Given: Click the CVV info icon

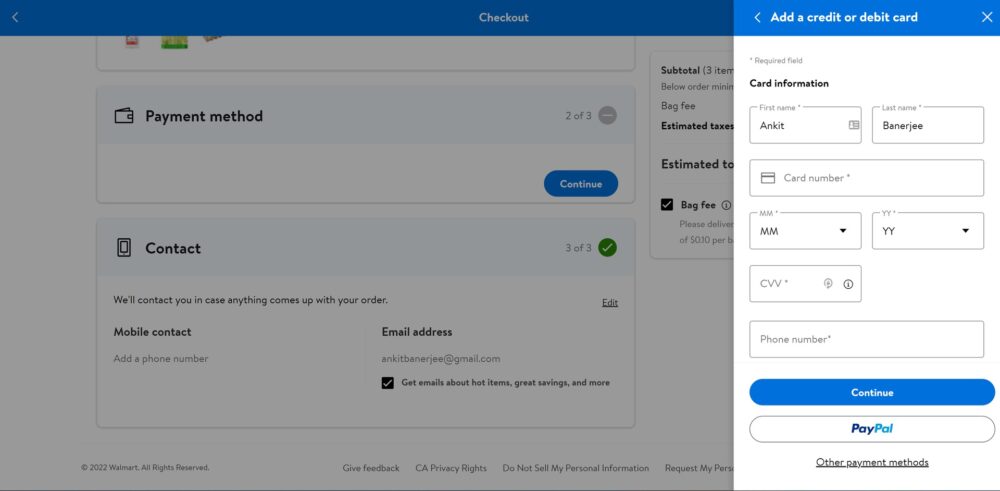Looking at the screenshot, I should click(x=848, y=284).
